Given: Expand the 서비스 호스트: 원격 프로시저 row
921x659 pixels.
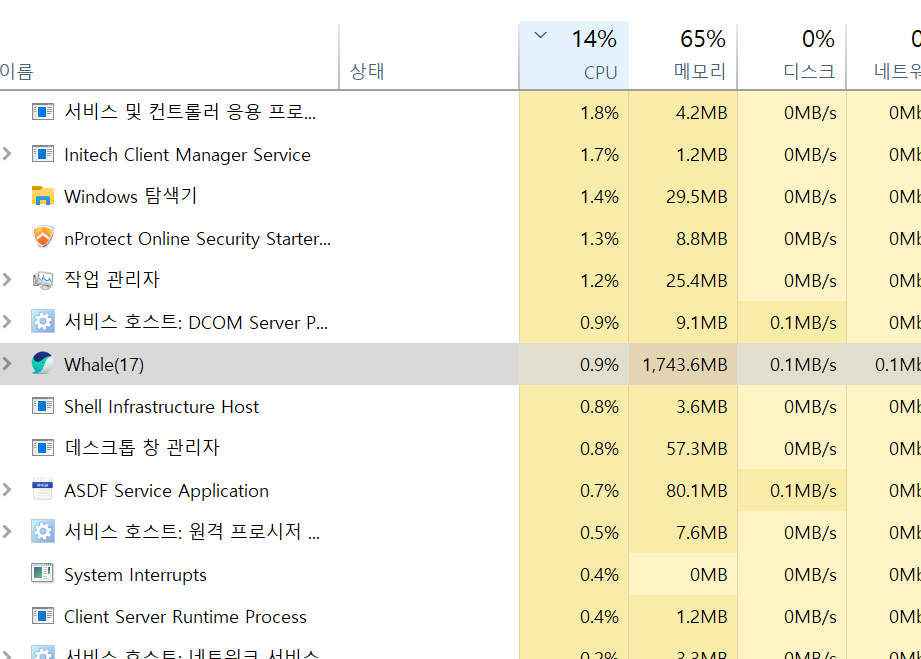Looking at the screenshot, I should 7,532.
